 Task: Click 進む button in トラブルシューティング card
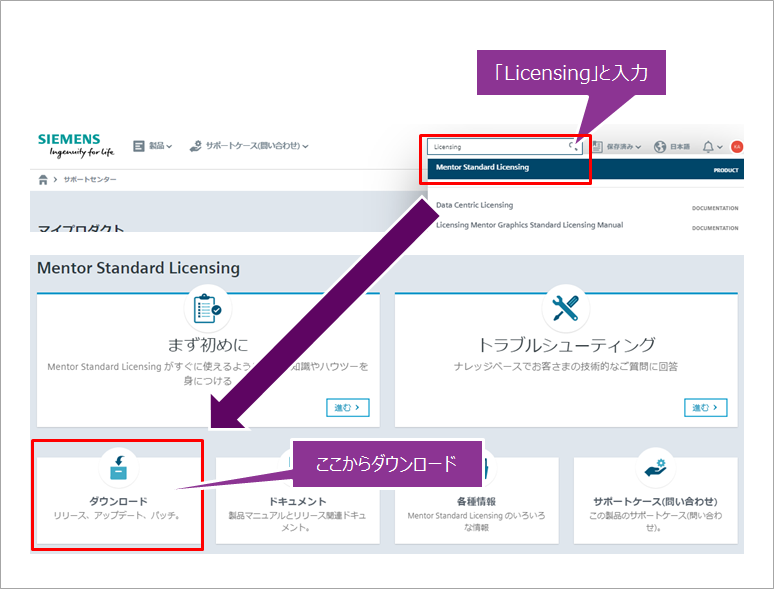click(x=705, y=407)
